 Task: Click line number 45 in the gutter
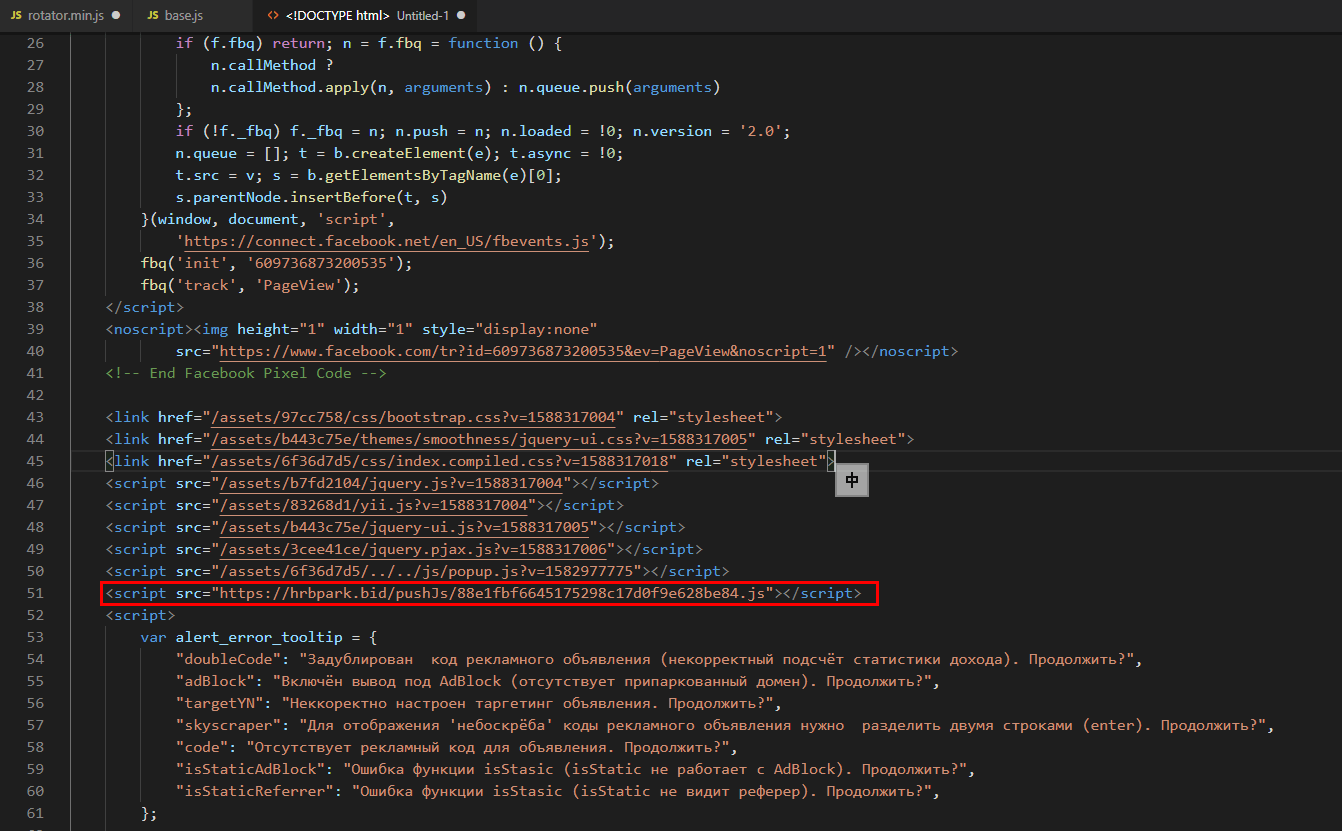coord(35,461)
